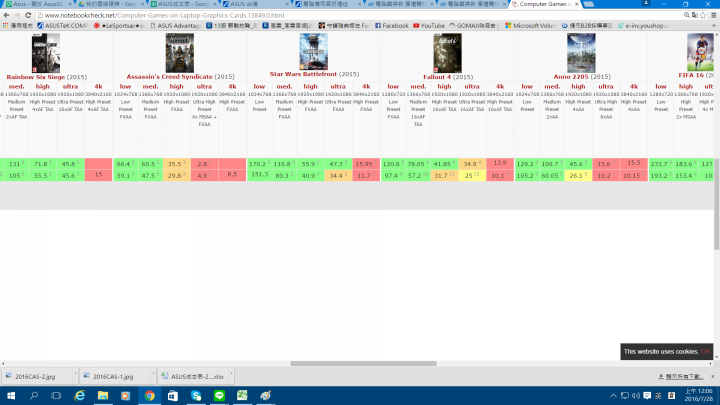The height and width of the screenshot is (405, 720).
Task: Switch to Chrome taskbar icon
Action: tap(149, 395)
